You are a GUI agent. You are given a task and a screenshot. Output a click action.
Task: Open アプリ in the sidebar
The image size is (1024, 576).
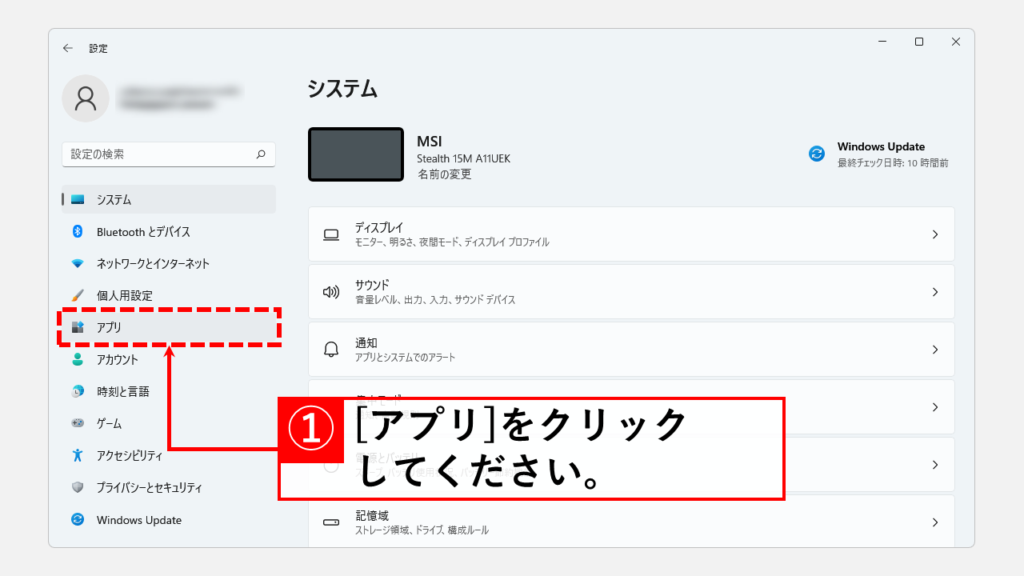168,327
